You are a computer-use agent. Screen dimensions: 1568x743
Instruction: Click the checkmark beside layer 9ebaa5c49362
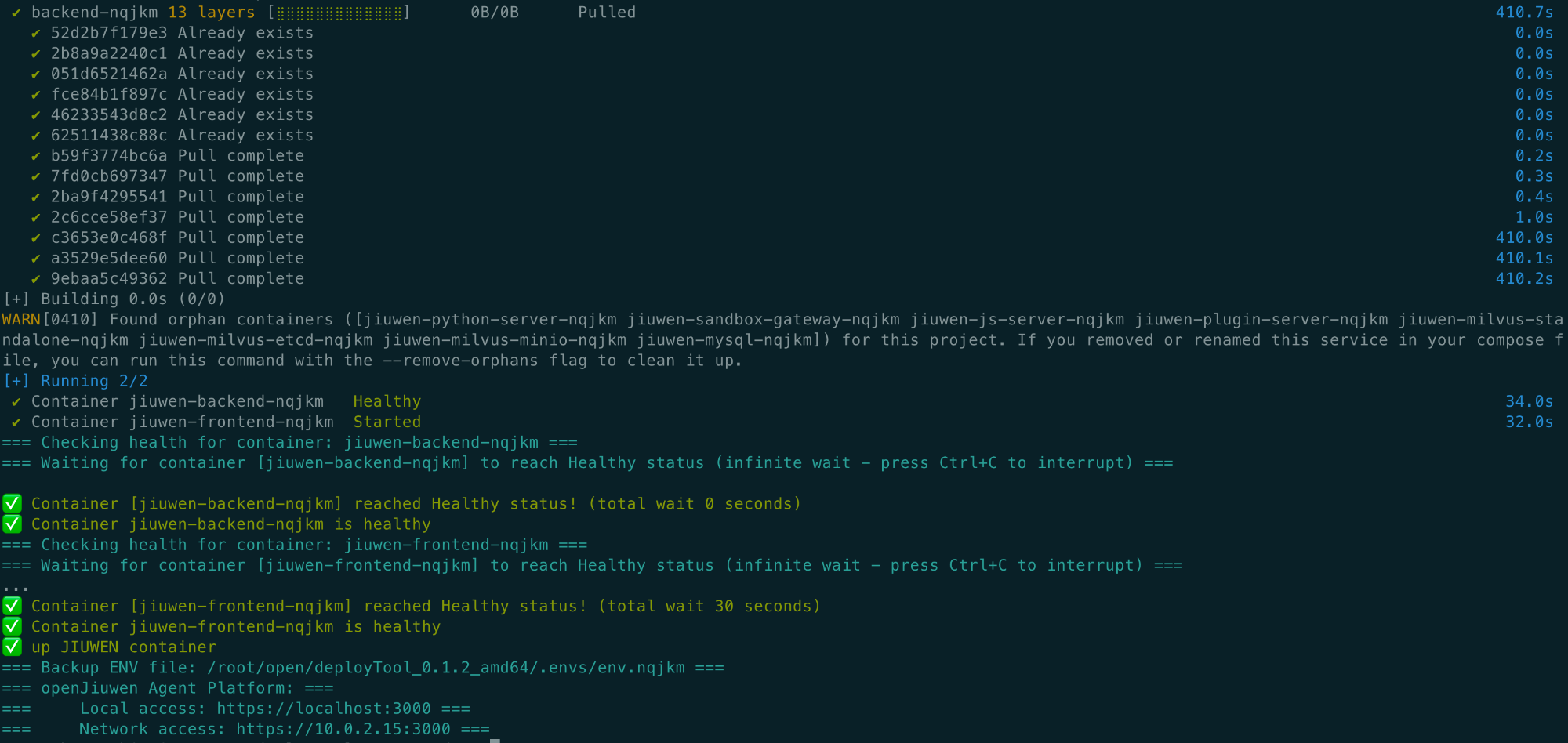click(x=35, y=278)
